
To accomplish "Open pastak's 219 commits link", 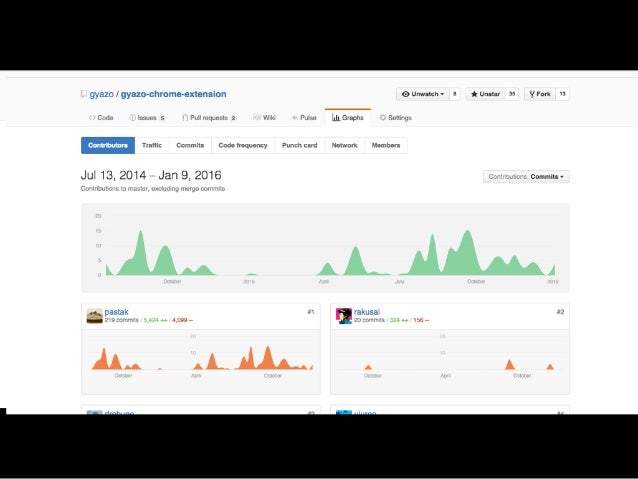I will (121, 320).
